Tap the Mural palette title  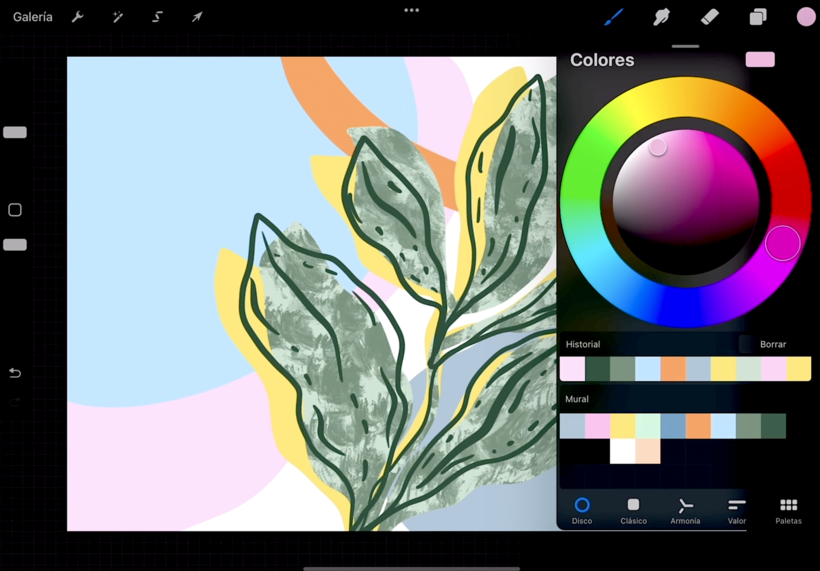tap(577, 399)
